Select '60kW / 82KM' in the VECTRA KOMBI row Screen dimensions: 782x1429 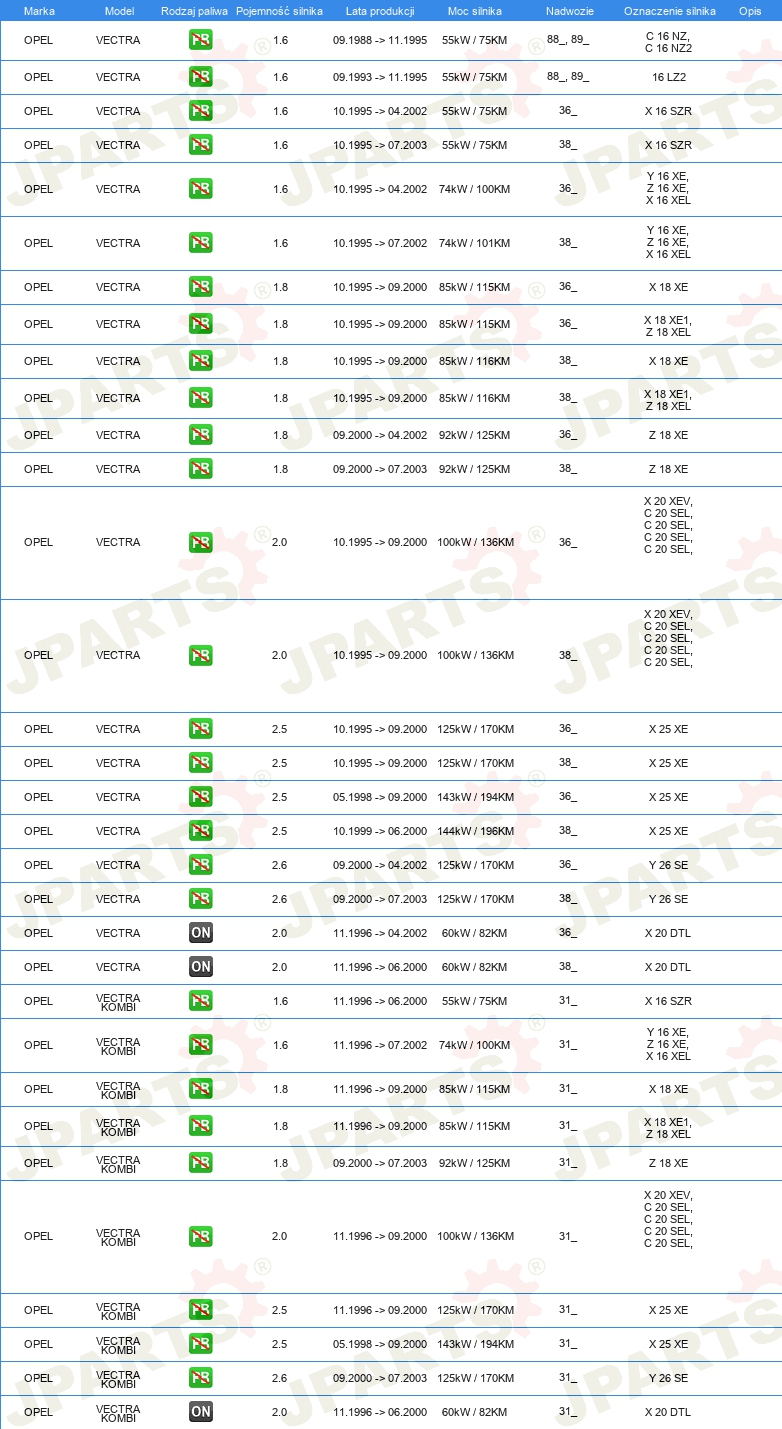coord(474,1412)
